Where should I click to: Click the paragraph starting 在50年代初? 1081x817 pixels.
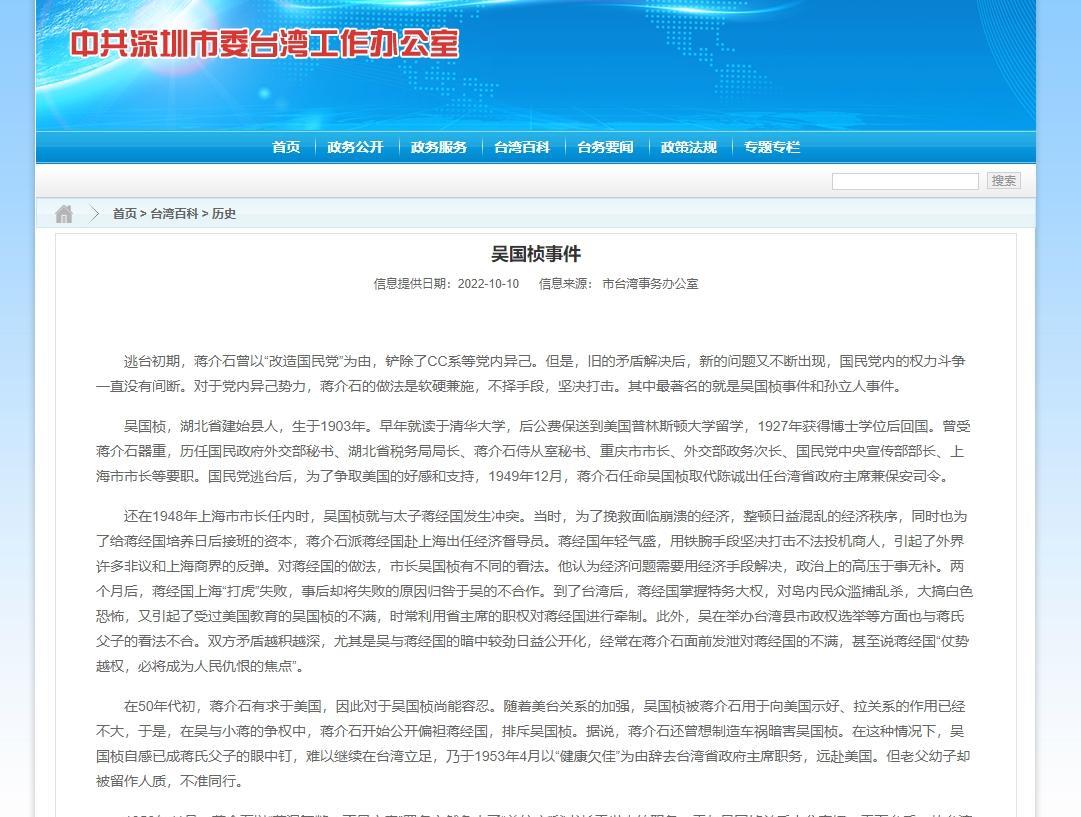pyautogui.click(x=533, y=743)
